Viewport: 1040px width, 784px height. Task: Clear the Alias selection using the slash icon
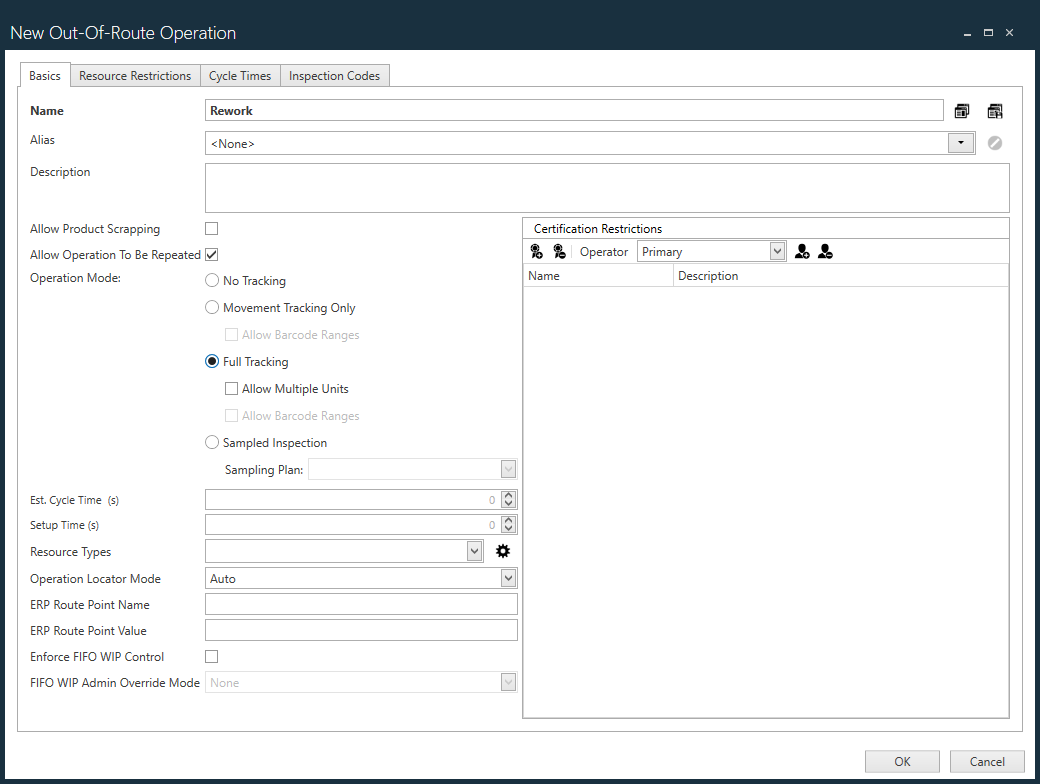pyautogui.click(x=994, y=143)
